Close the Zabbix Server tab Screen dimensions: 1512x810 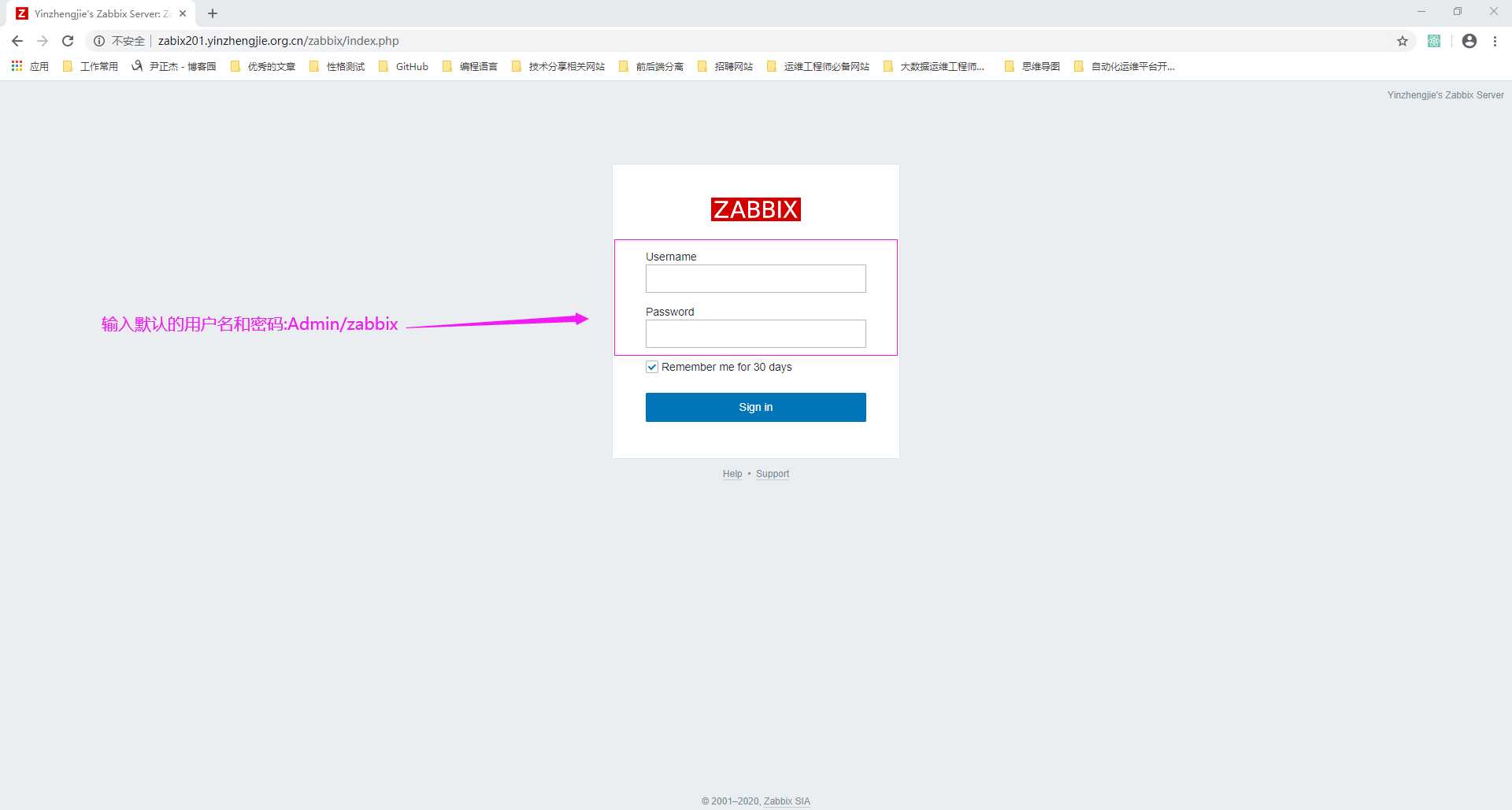pos(183,13)
